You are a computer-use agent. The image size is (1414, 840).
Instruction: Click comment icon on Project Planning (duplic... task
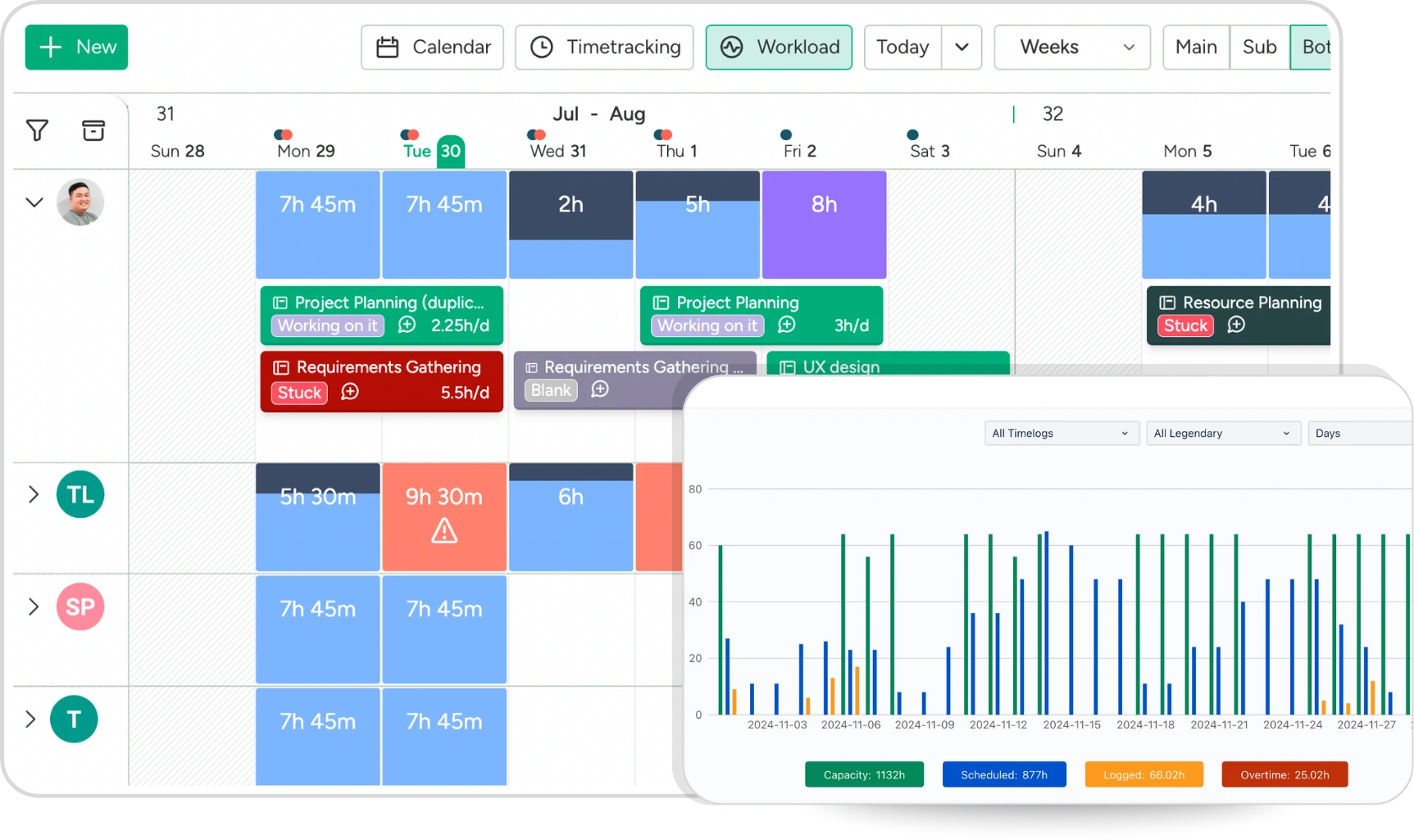coord(407,325)
